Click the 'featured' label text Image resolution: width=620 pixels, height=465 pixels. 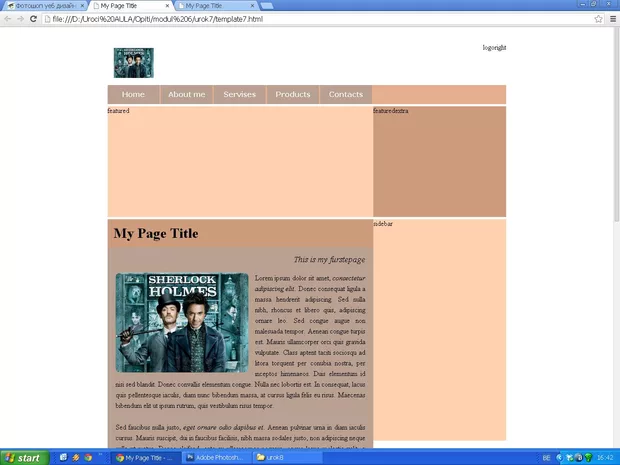[118, 111]
